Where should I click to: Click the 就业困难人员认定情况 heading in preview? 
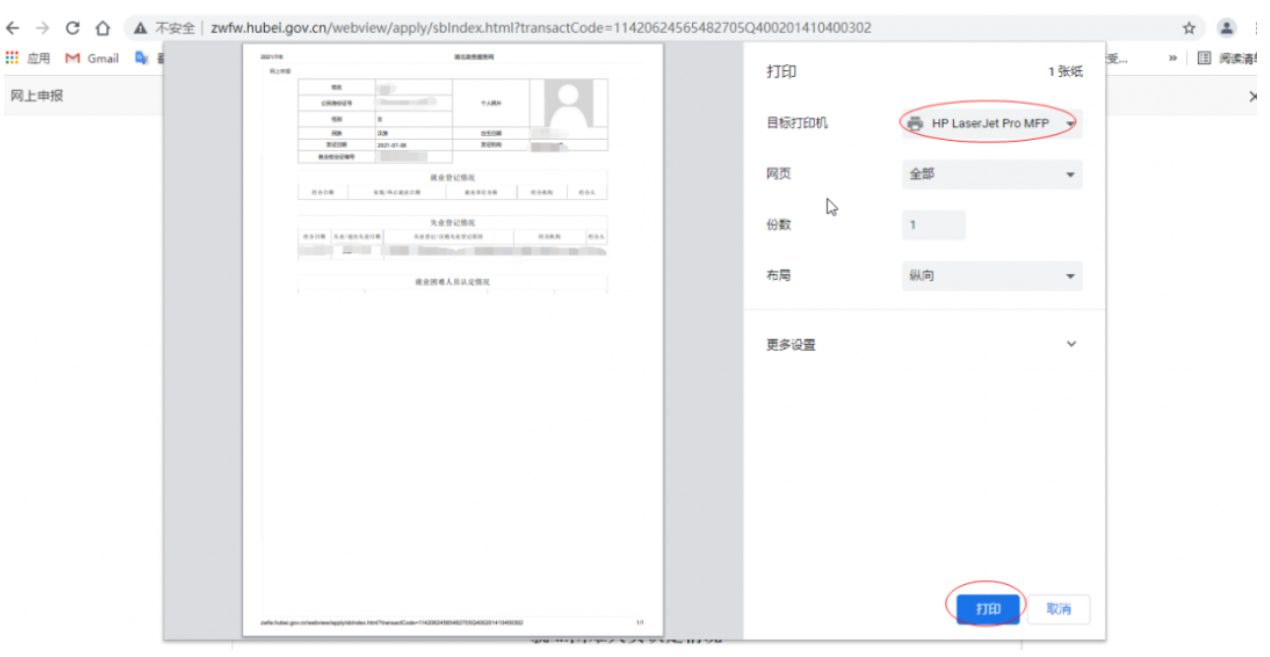coord(452,282)
